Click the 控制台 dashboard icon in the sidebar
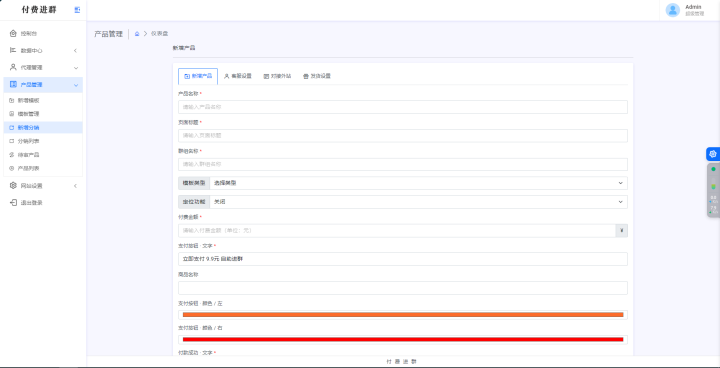The image size is (720, 368). tap(13, 33)
